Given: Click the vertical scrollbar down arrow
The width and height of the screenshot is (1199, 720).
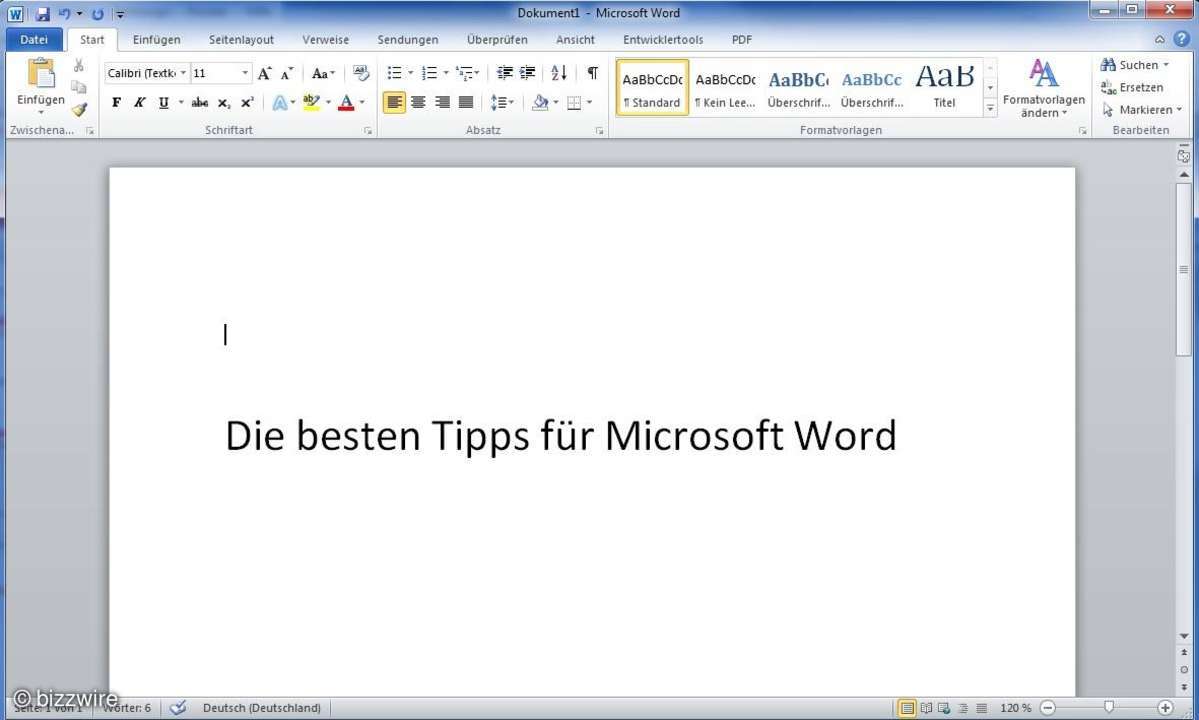Looking at the screenshot, I should coord(1184,636).
